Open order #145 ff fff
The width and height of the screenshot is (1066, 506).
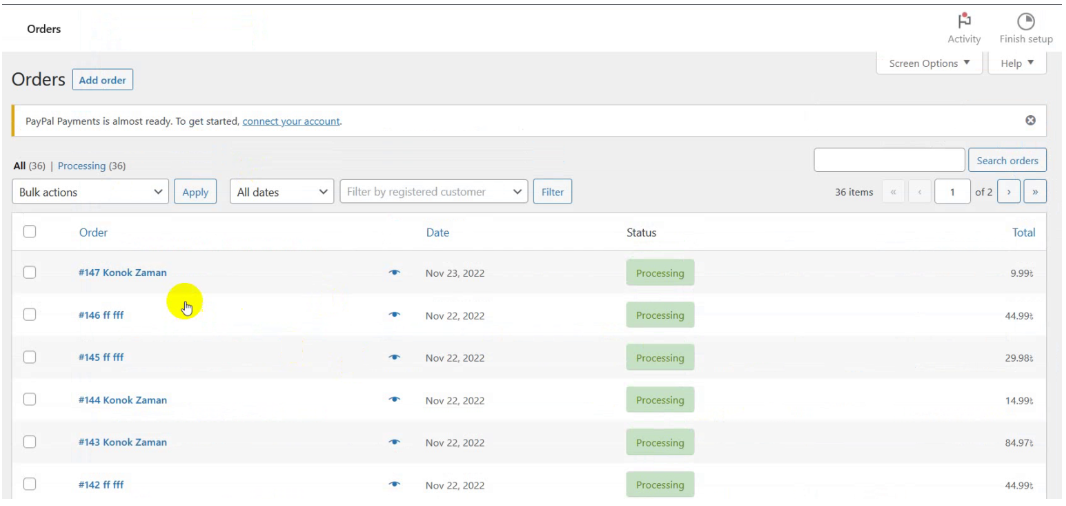101,357
